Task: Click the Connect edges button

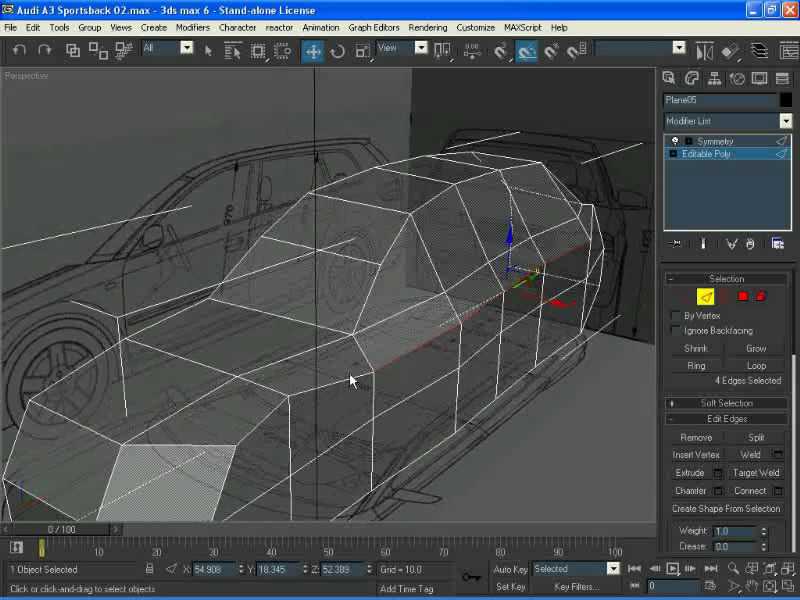Action: 750,491
